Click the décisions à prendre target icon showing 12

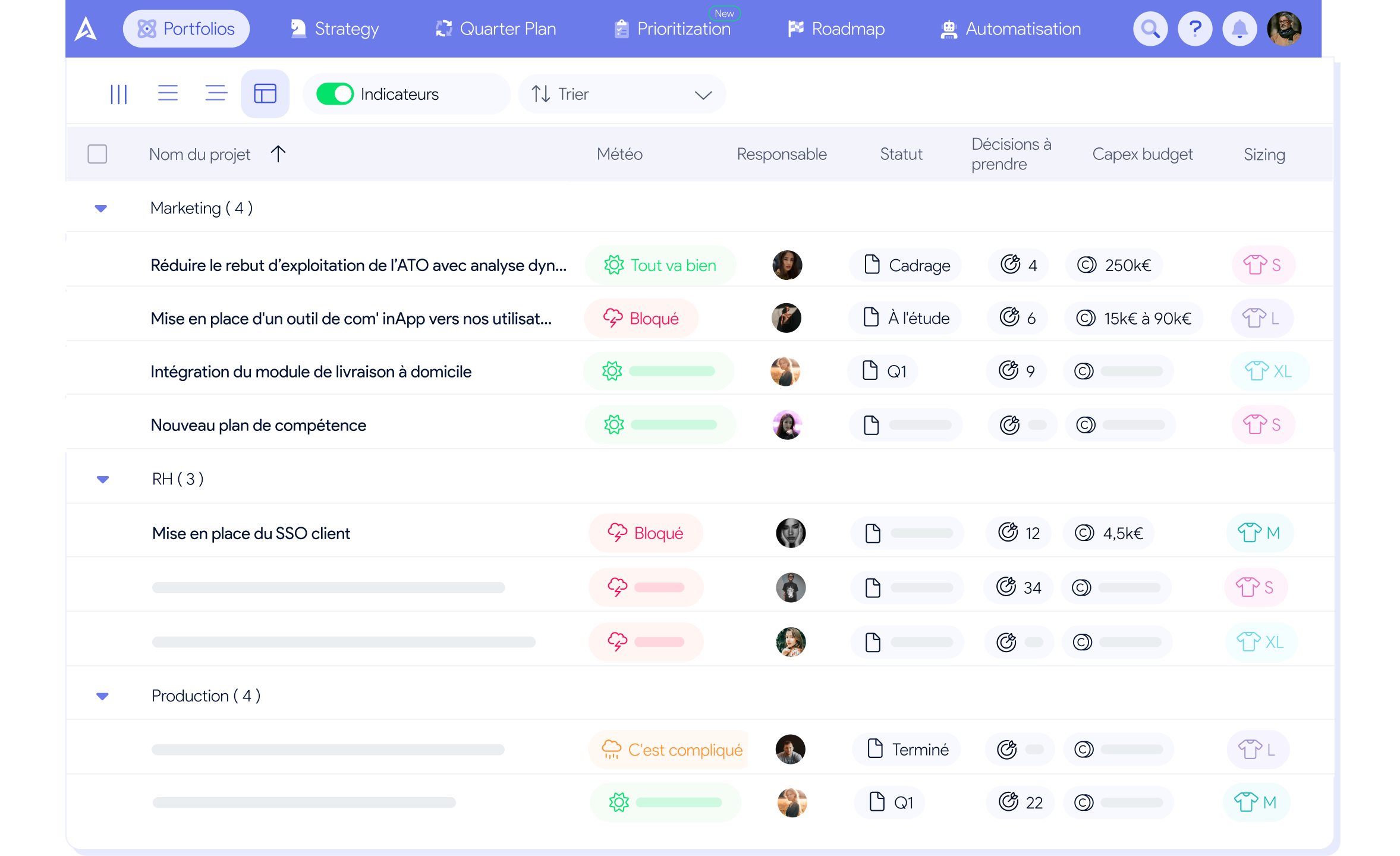point(1009,533)
